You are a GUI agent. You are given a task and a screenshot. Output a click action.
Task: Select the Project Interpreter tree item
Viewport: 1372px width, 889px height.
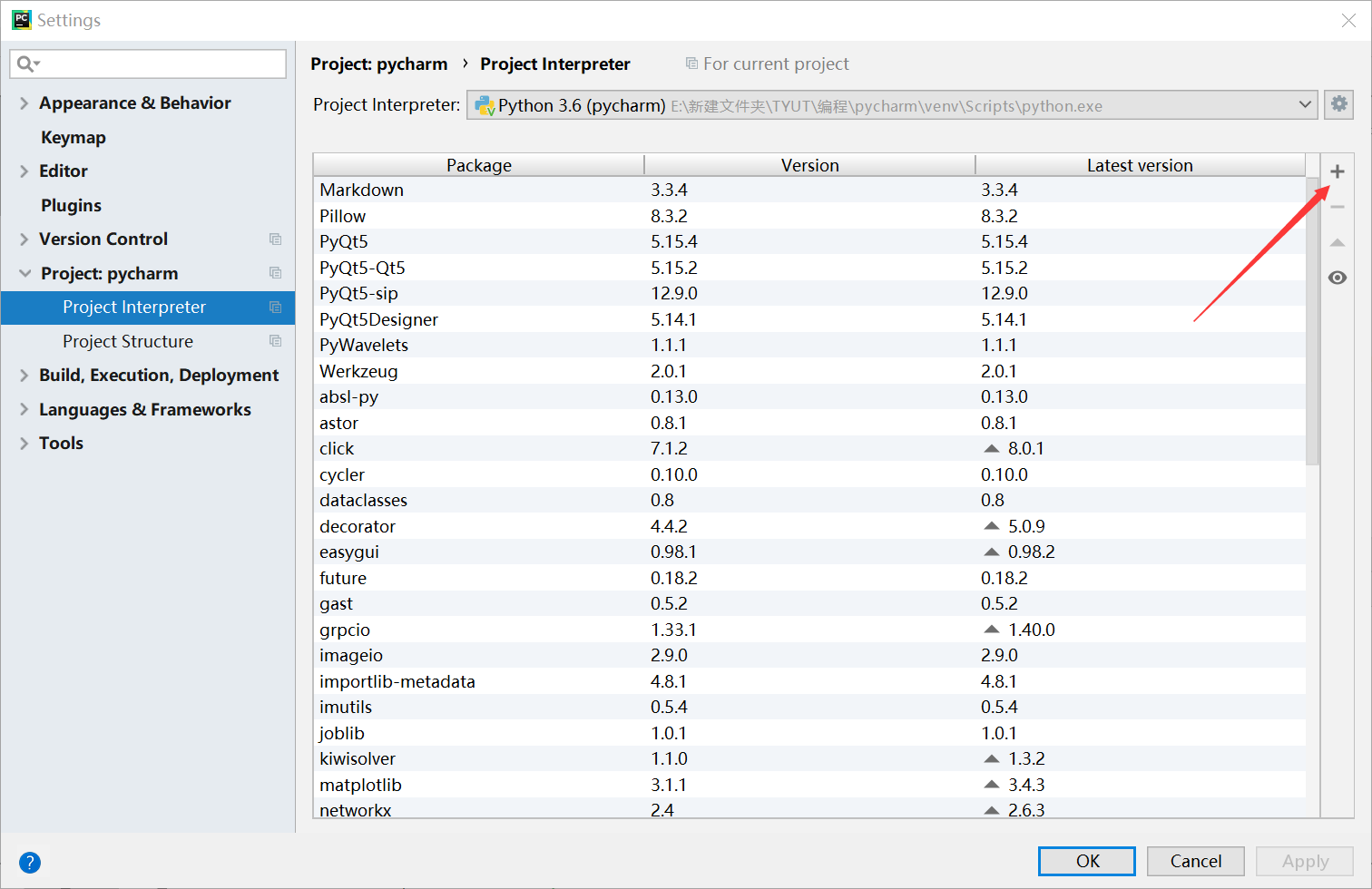coord(148,308)
